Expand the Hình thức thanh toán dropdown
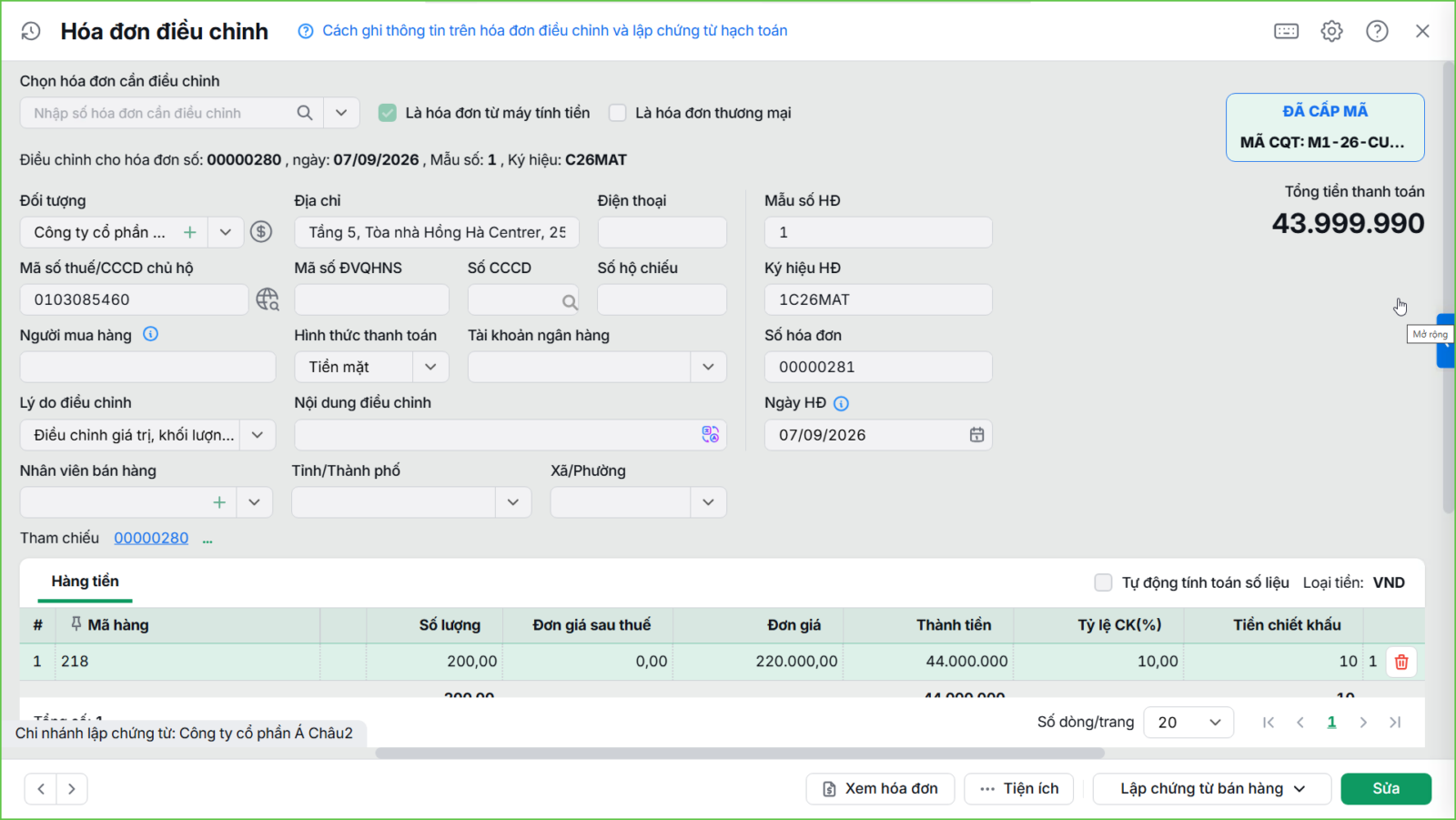1456x820 pixels. click(430, 367)
